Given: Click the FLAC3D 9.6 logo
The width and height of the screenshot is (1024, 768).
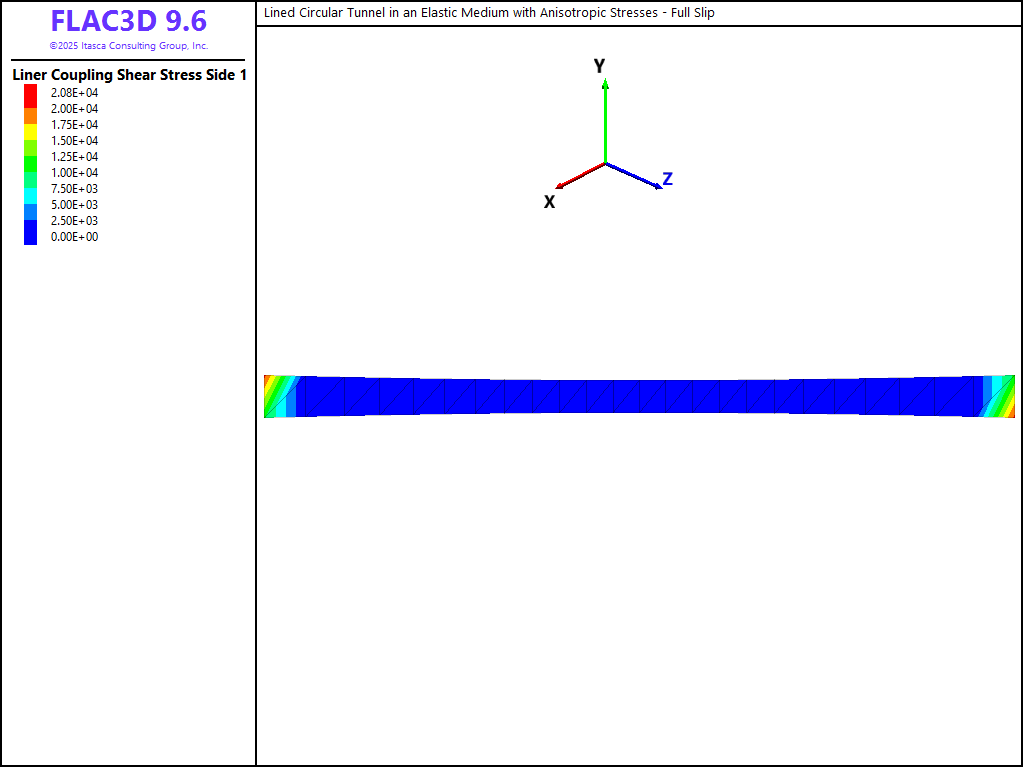Looking at the screenshot, I should (128, 22).
